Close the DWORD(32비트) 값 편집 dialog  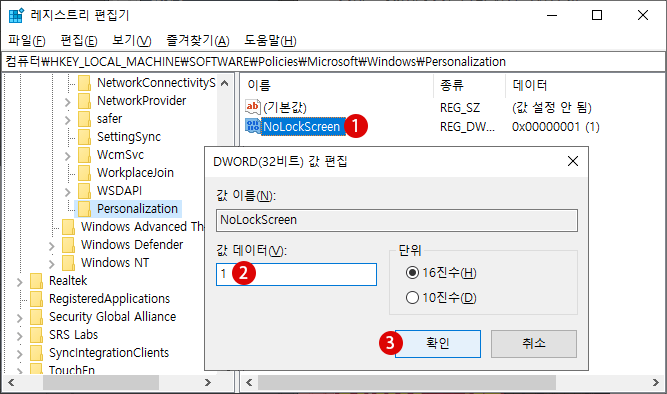click(573, 161)
